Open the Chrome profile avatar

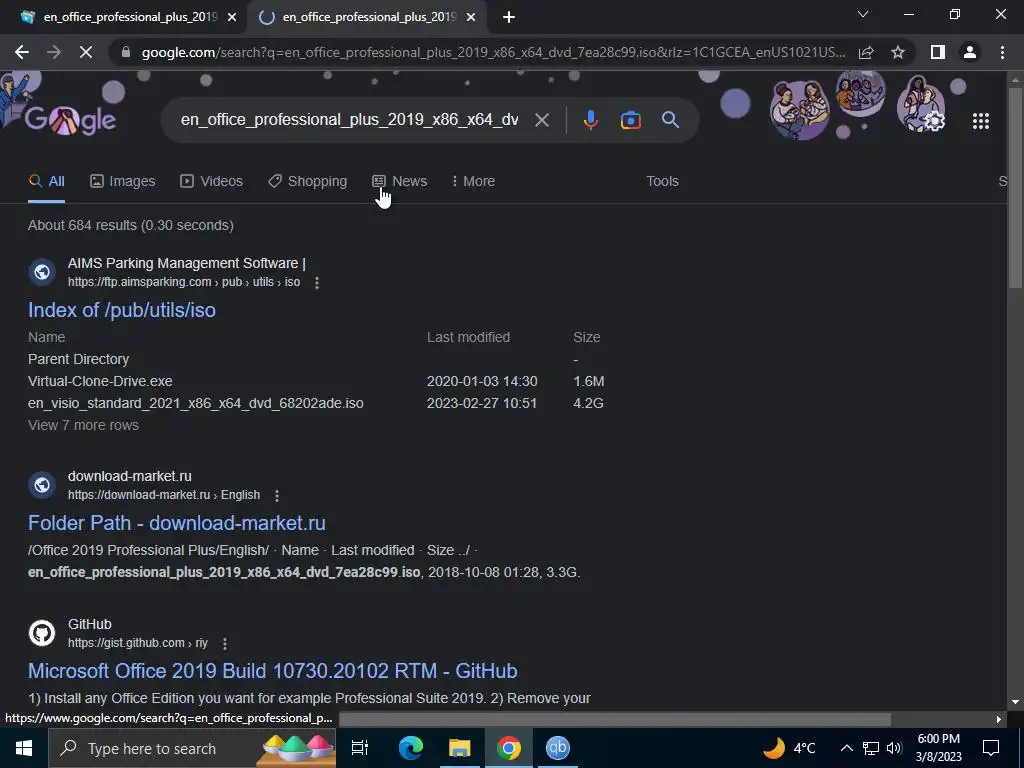pos(970,52)
